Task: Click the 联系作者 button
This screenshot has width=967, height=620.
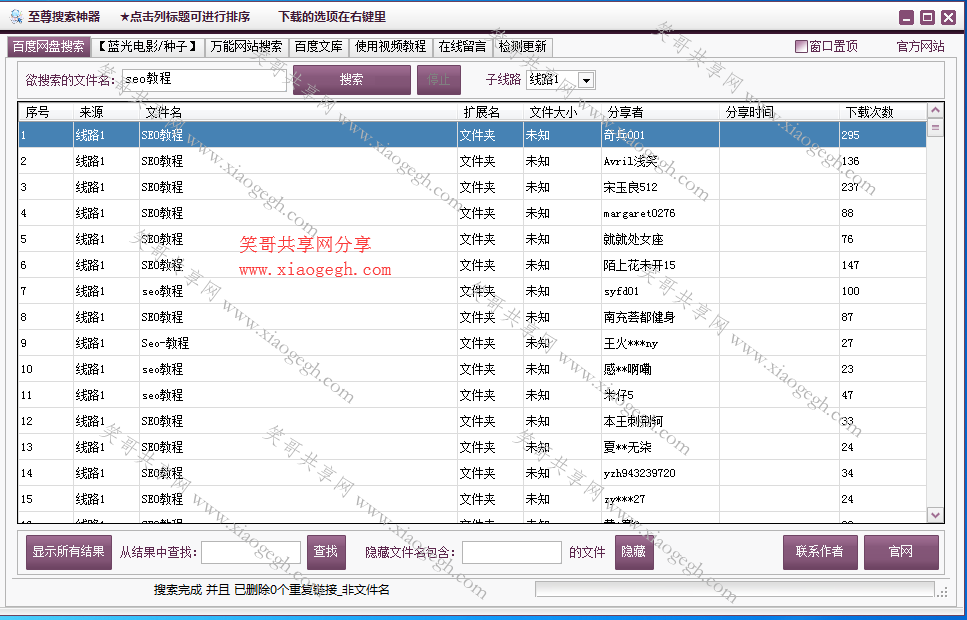Action: click(x=820, y=552)
